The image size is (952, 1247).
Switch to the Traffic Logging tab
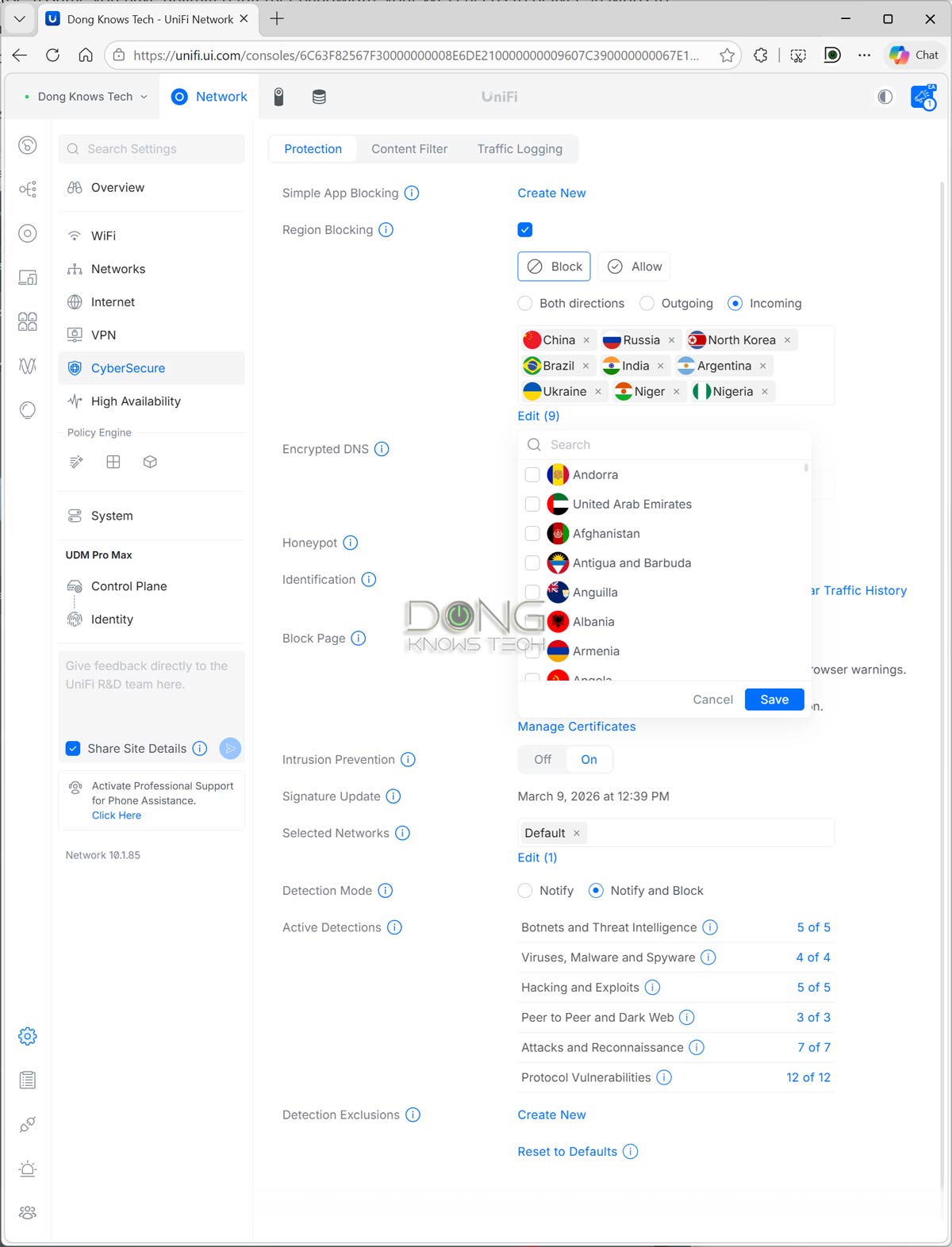tap(520, 149)
